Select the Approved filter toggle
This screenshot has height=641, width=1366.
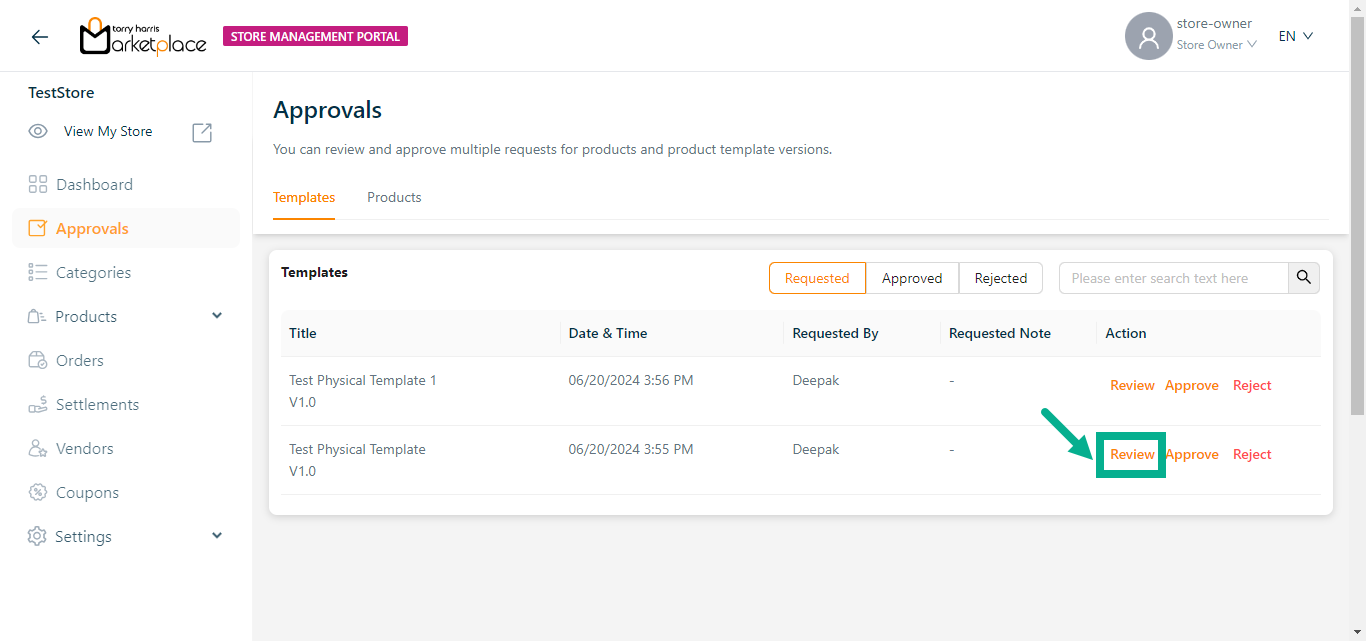pyautogui.click(x=912, y=278)
